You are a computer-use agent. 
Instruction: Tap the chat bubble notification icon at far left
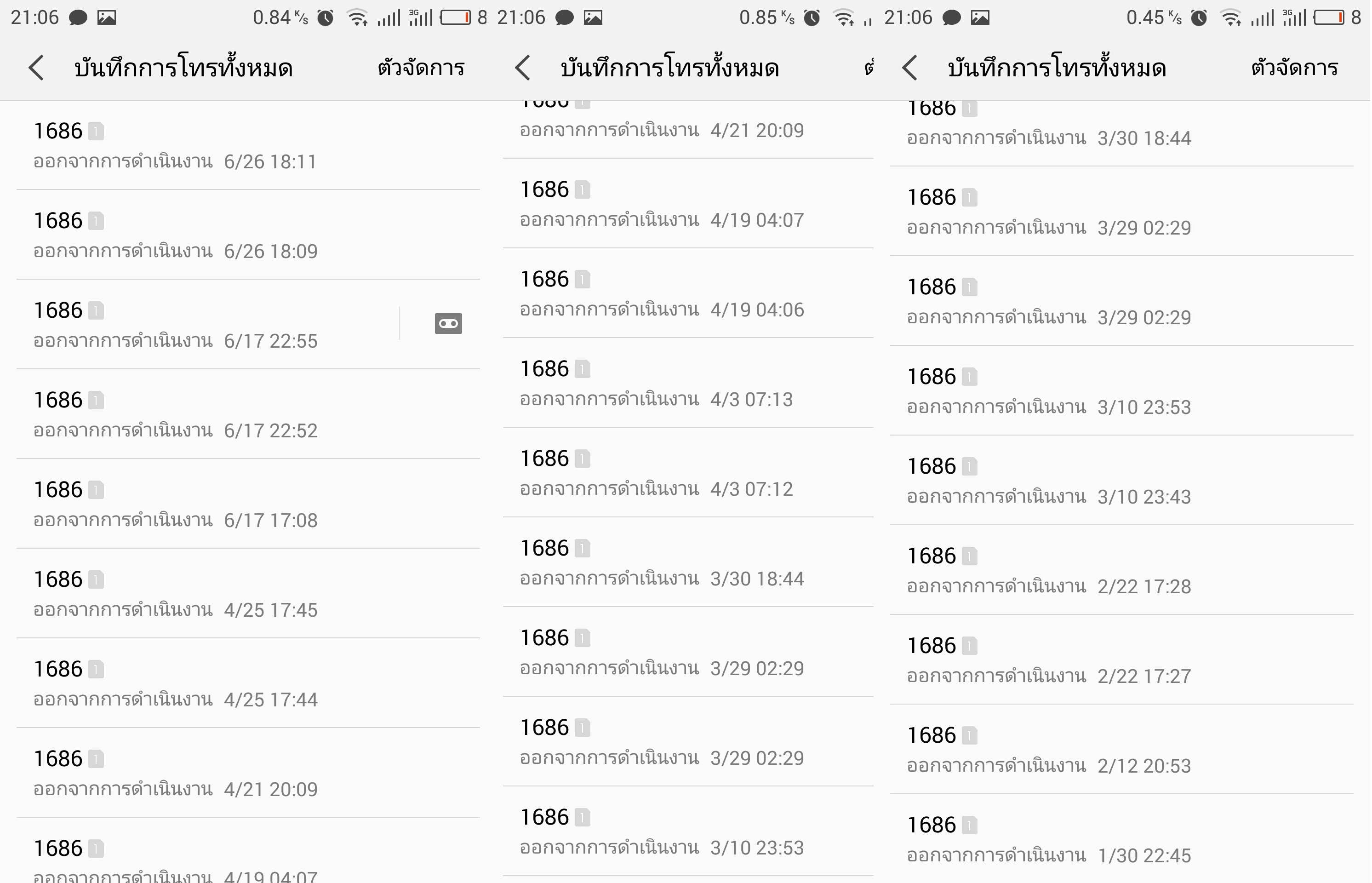[x=78, y=18]
